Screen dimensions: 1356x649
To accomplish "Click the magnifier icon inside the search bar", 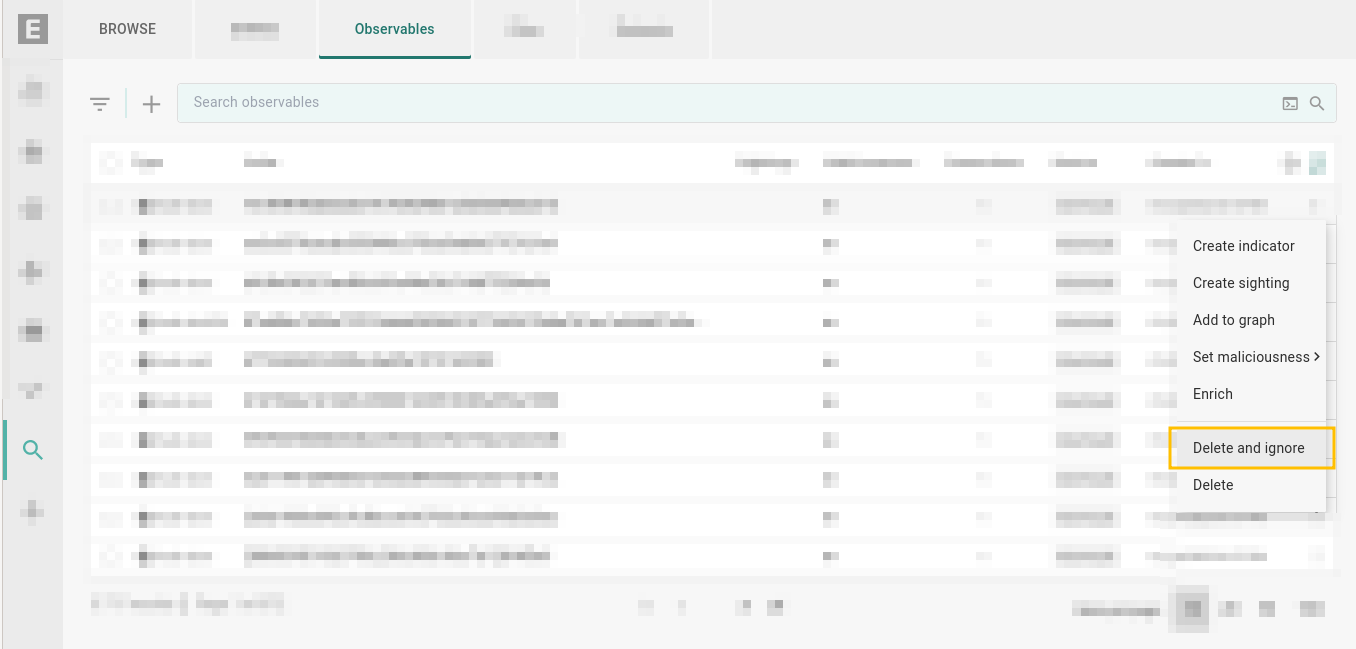I will (1317, 103).
